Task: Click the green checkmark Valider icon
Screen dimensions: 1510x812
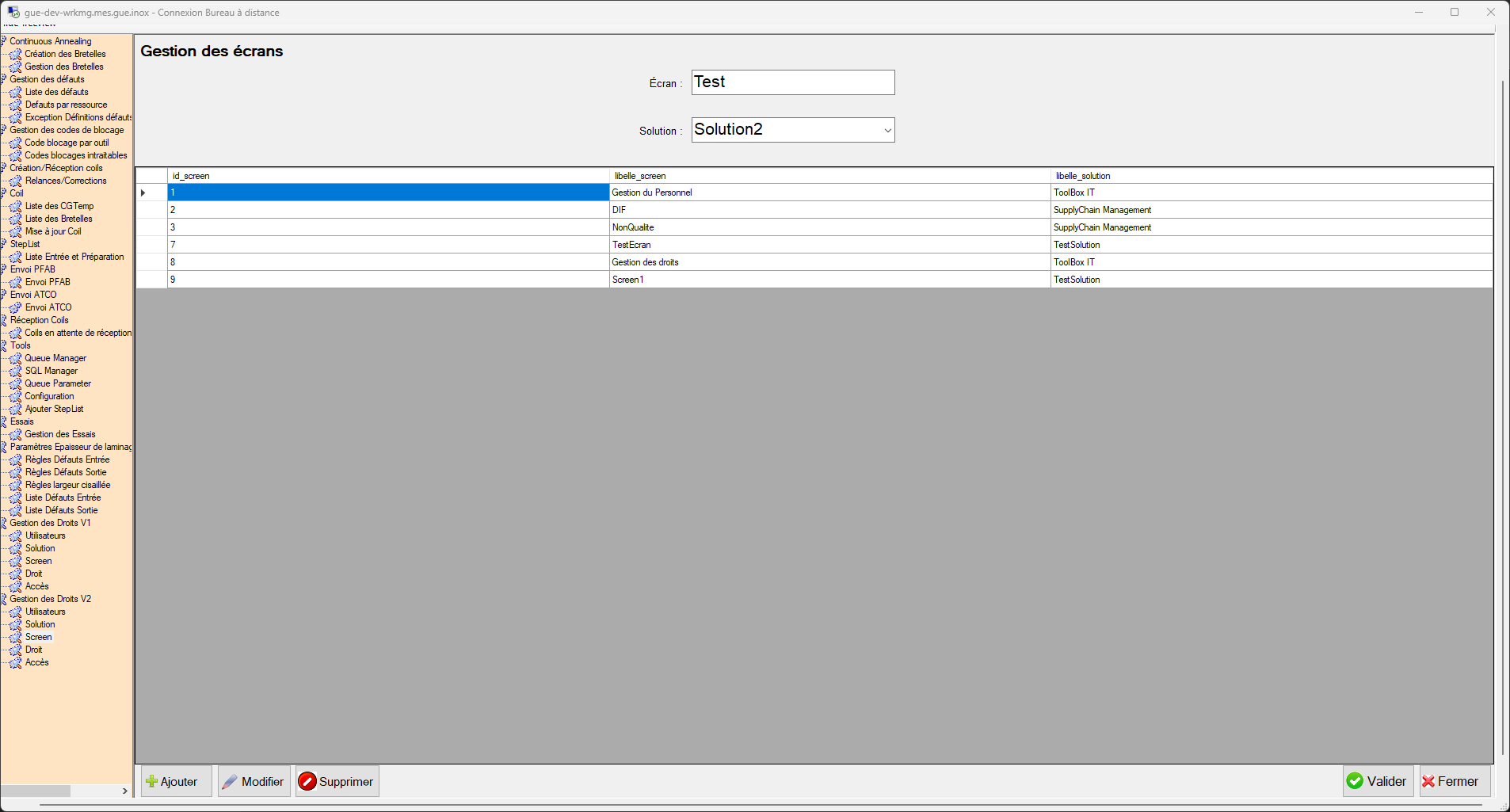Action: click(1355, 781)
